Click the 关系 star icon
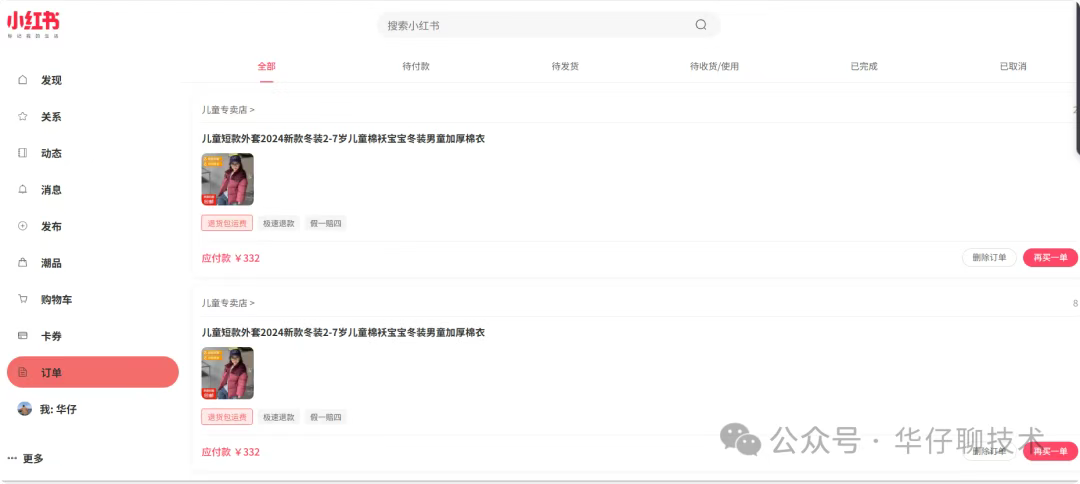 (x=23, y=116)
